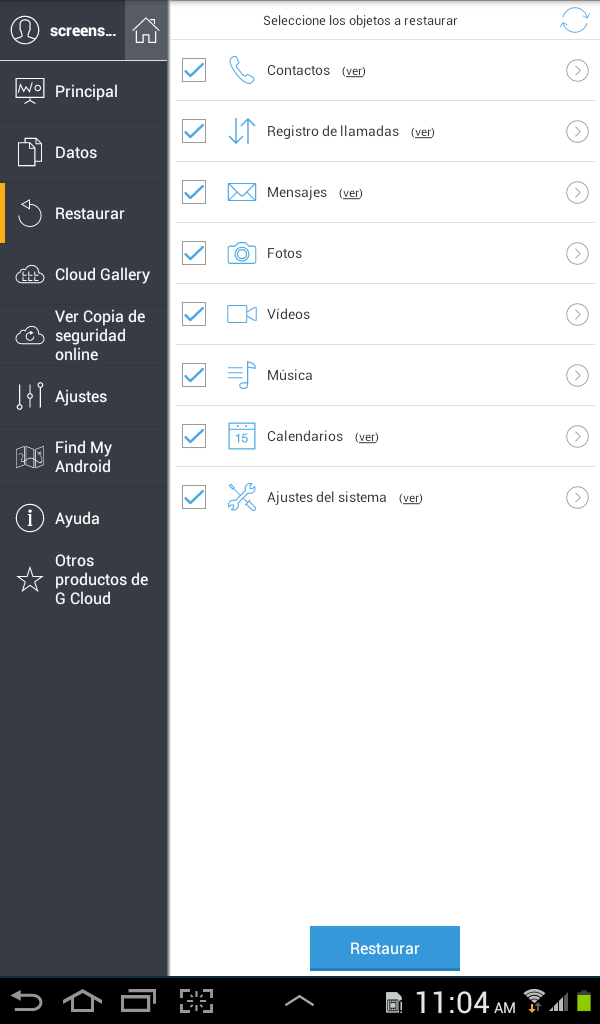Uncheck the Vídeos checkbox

point(194,314)
